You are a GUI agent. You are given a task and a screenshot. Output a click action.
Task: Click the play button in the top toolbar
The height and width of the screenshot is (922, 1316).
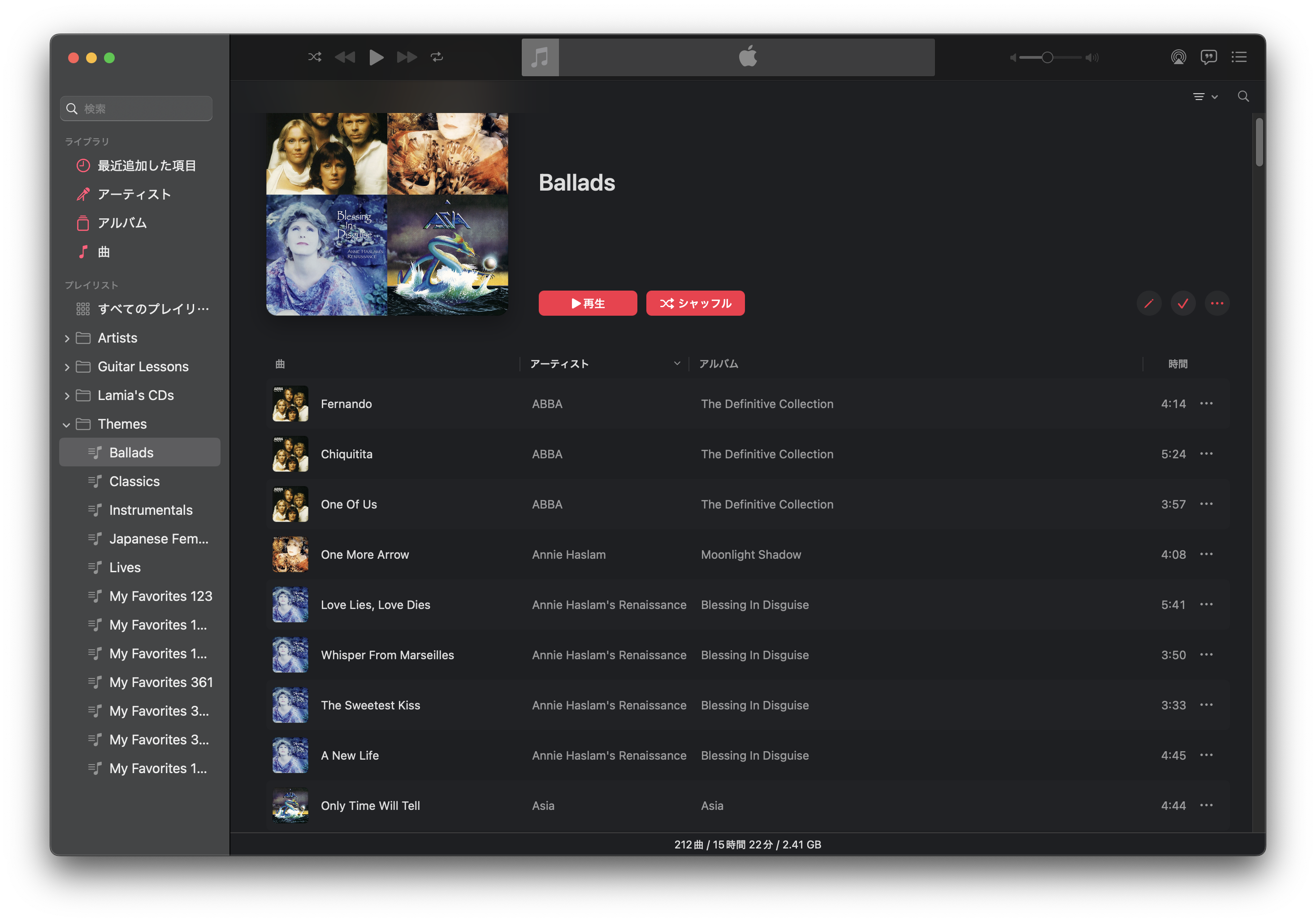376,57
